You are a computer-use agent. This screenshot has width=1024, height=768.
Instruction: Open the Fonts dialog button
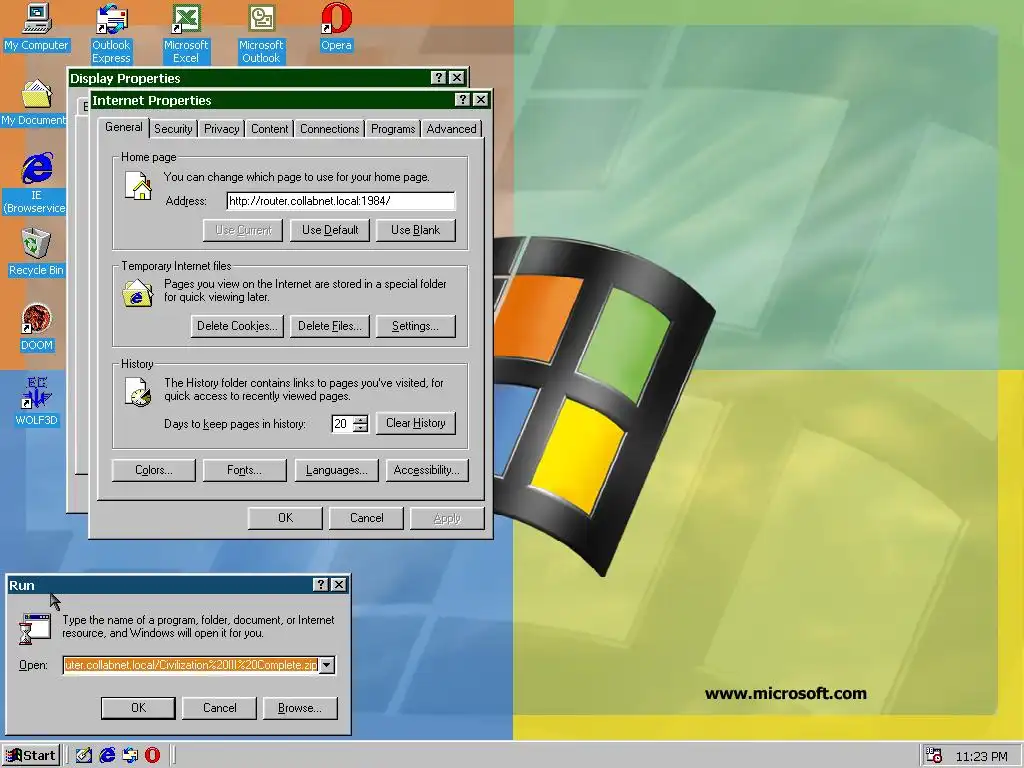(x=244, y=470)
